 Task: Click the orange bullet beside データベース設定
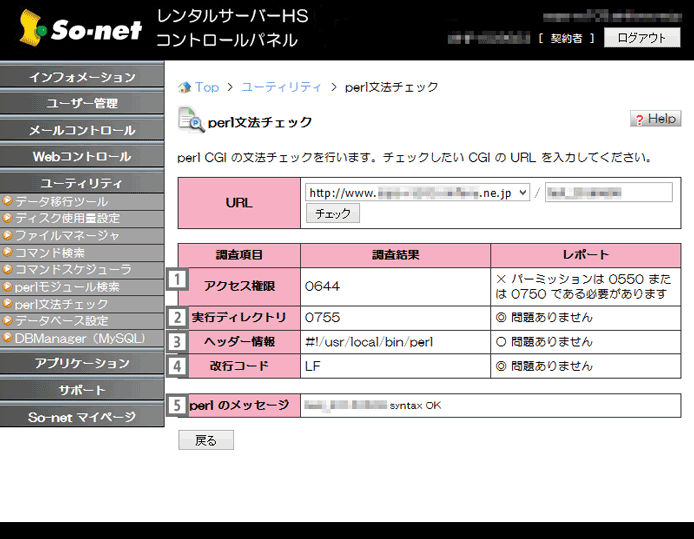click(x=7, y=320)
